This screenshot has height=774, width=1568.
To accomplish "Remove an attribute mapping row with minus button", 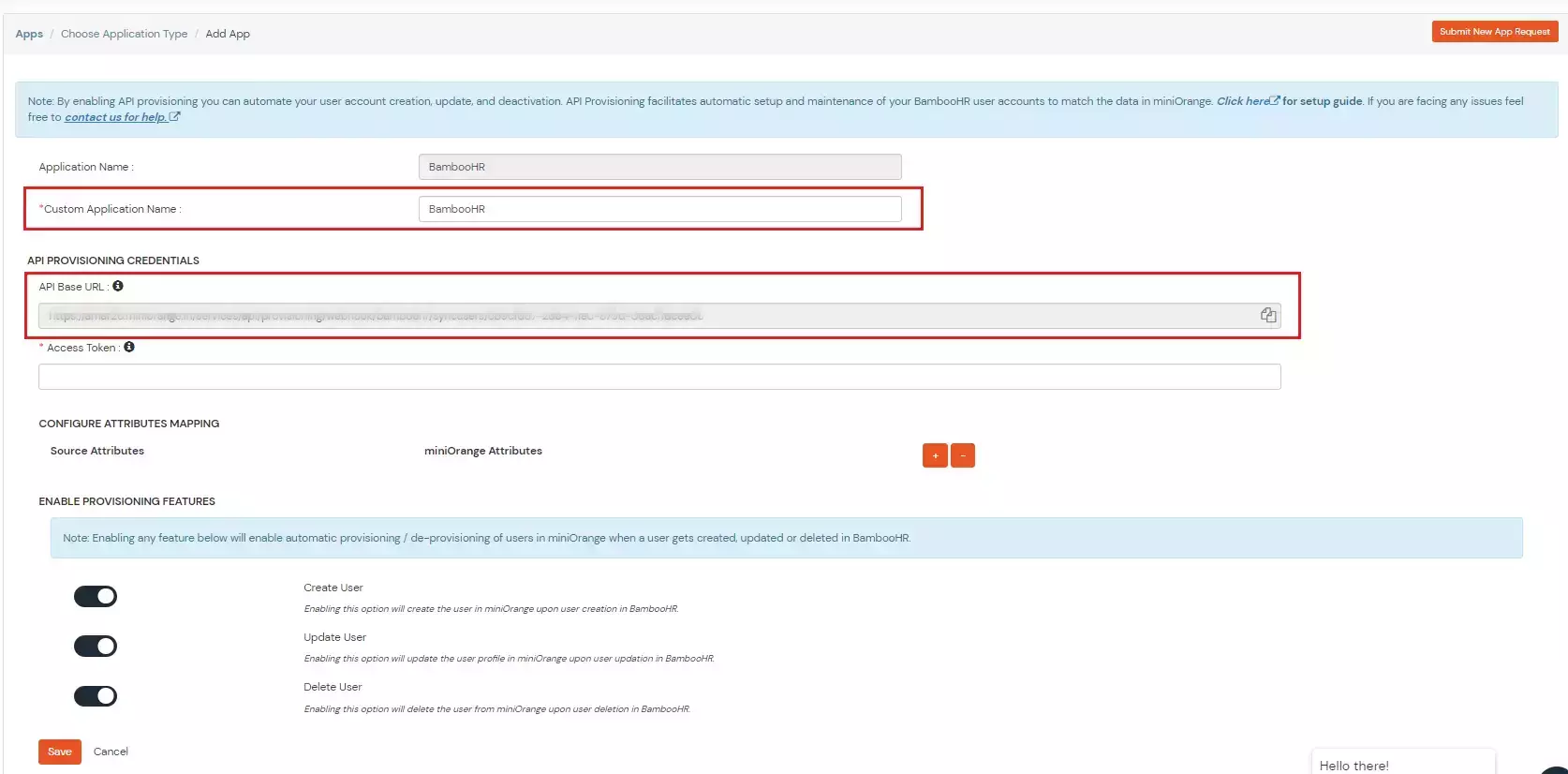I will point(963,455).
